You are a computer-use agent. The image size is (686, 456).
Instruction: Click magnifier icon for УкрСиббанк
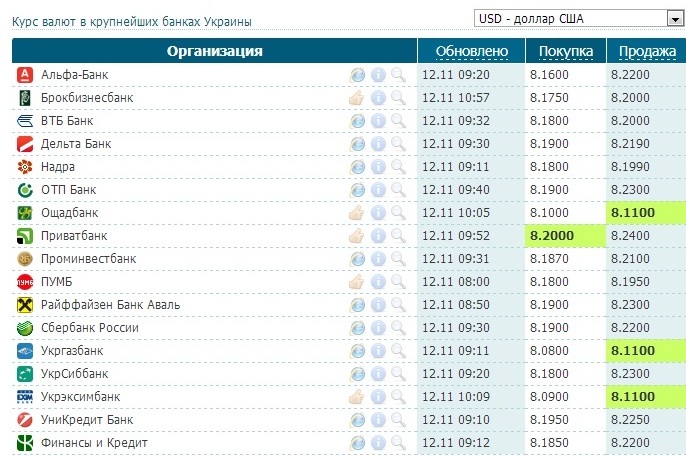point(398,373)
